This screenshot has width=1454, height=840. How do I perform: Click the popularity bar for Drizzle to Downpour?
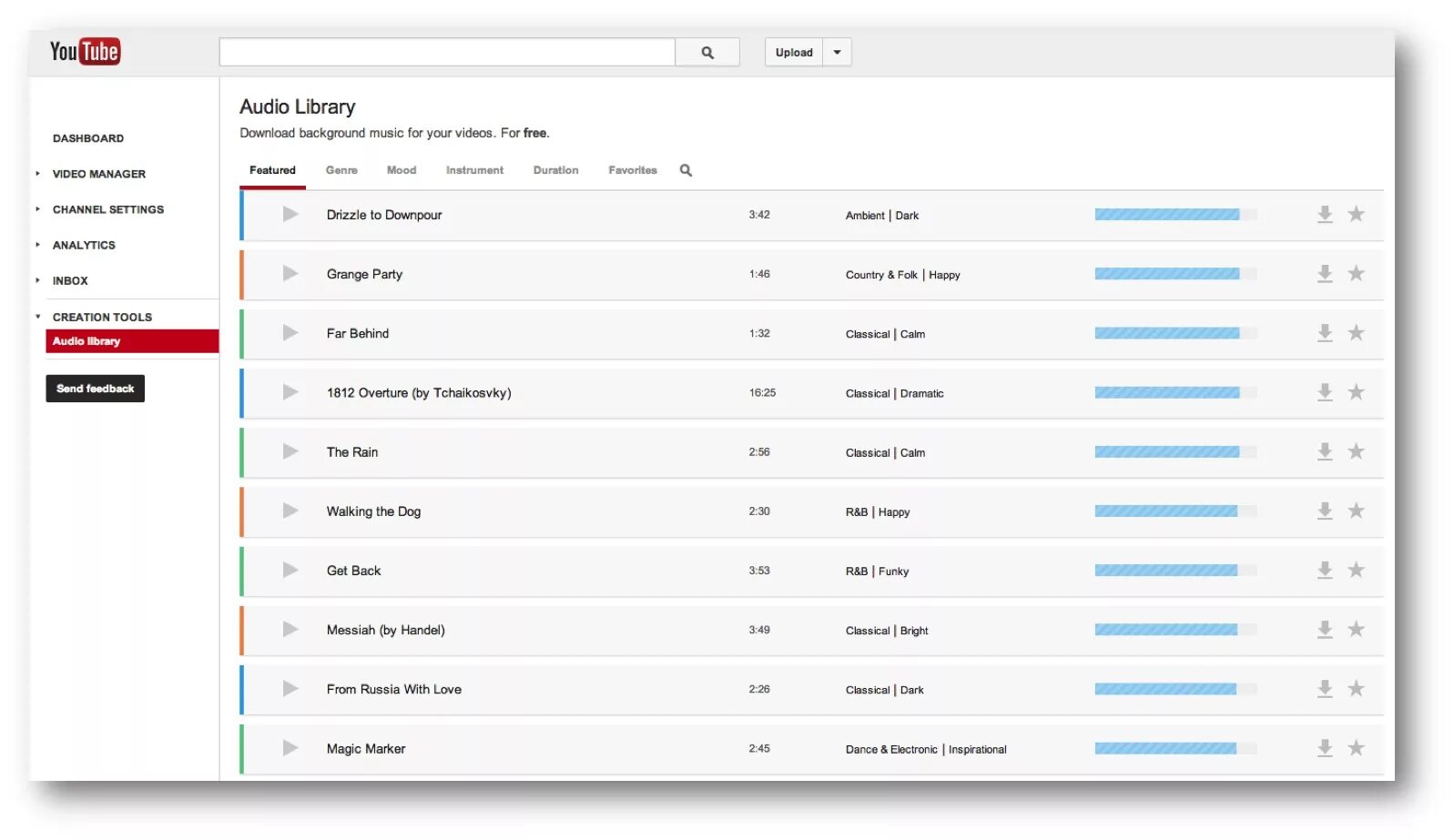[1175, 215]
